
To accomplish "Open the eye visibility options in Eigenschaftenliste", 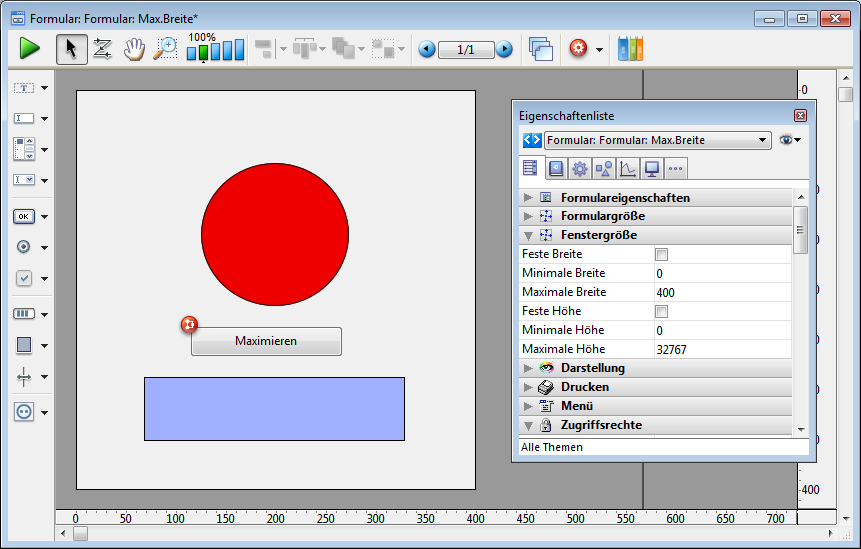I will (789, 140).
